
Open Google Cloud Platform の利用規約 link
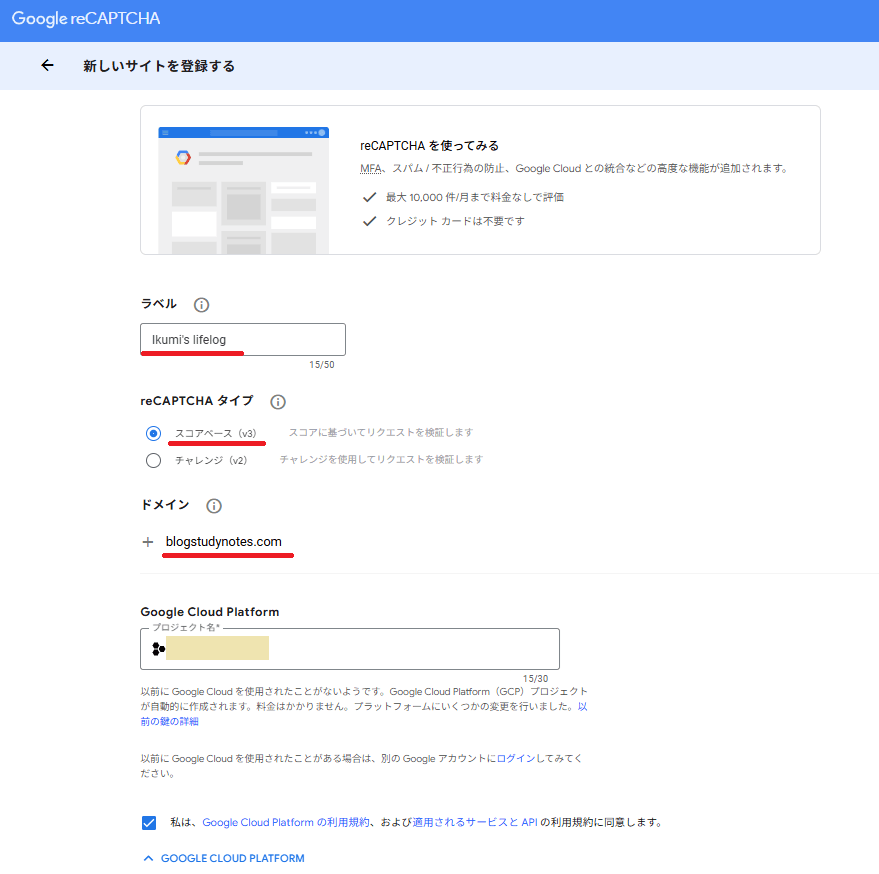click(x=286, y=822)
